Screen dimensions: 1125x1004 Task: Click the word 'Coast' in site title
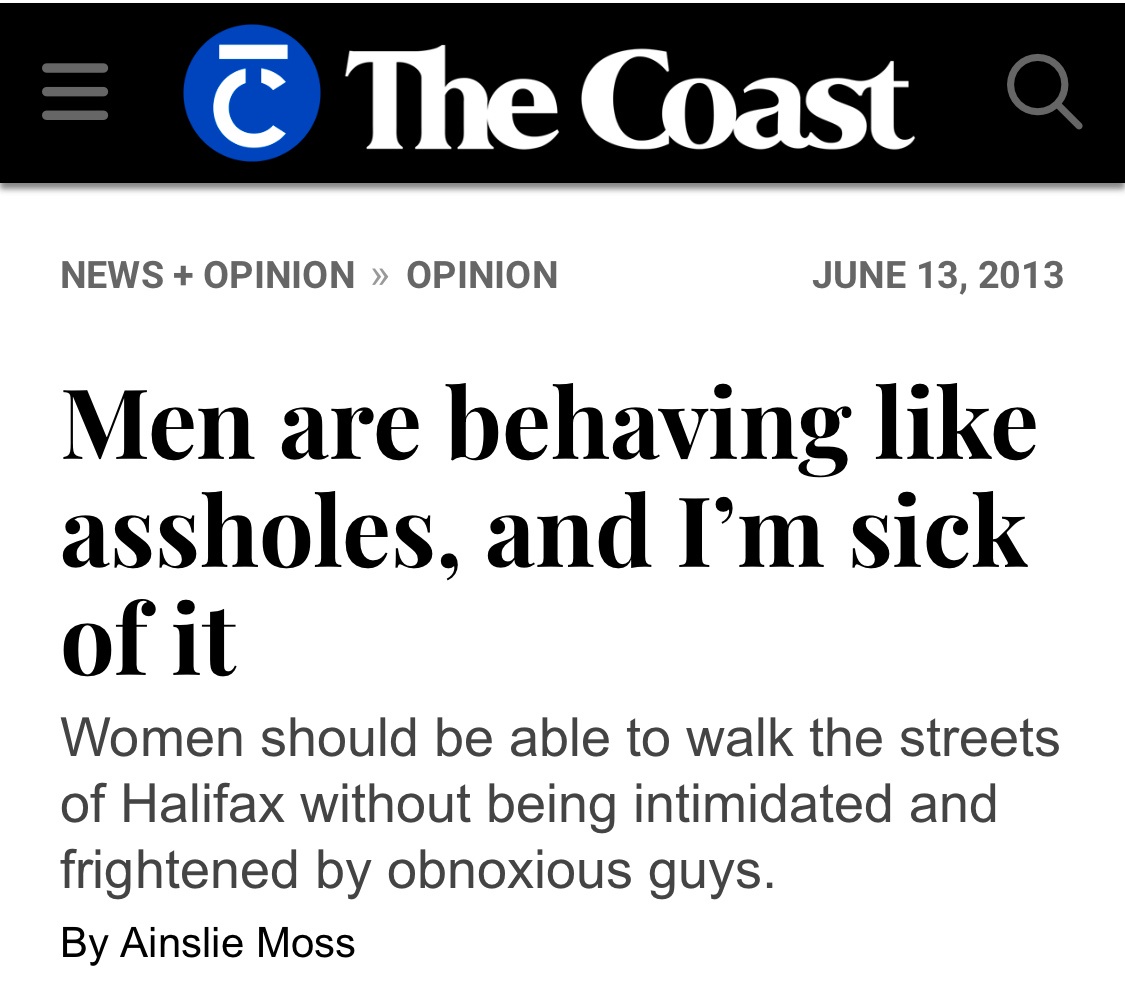point(747,100)
